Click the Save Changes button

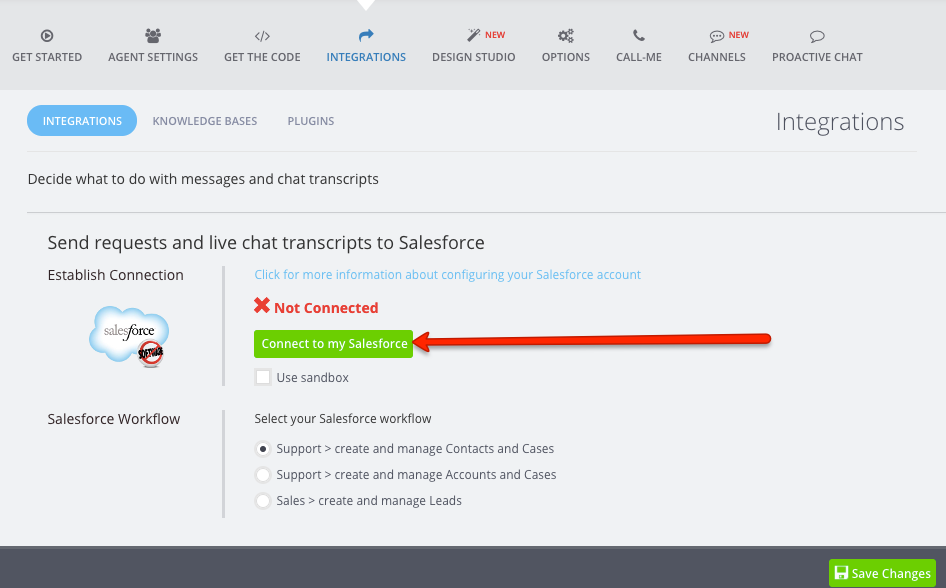point(882,573)
